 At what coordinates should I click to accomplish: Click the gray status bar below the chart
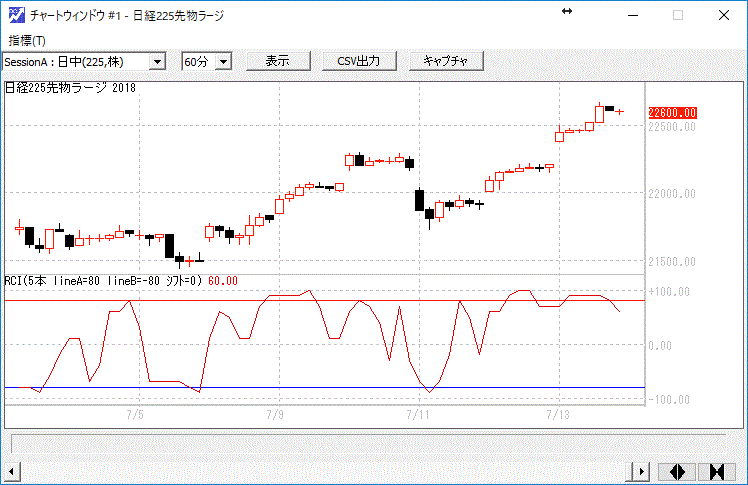(x=368, y=443)
